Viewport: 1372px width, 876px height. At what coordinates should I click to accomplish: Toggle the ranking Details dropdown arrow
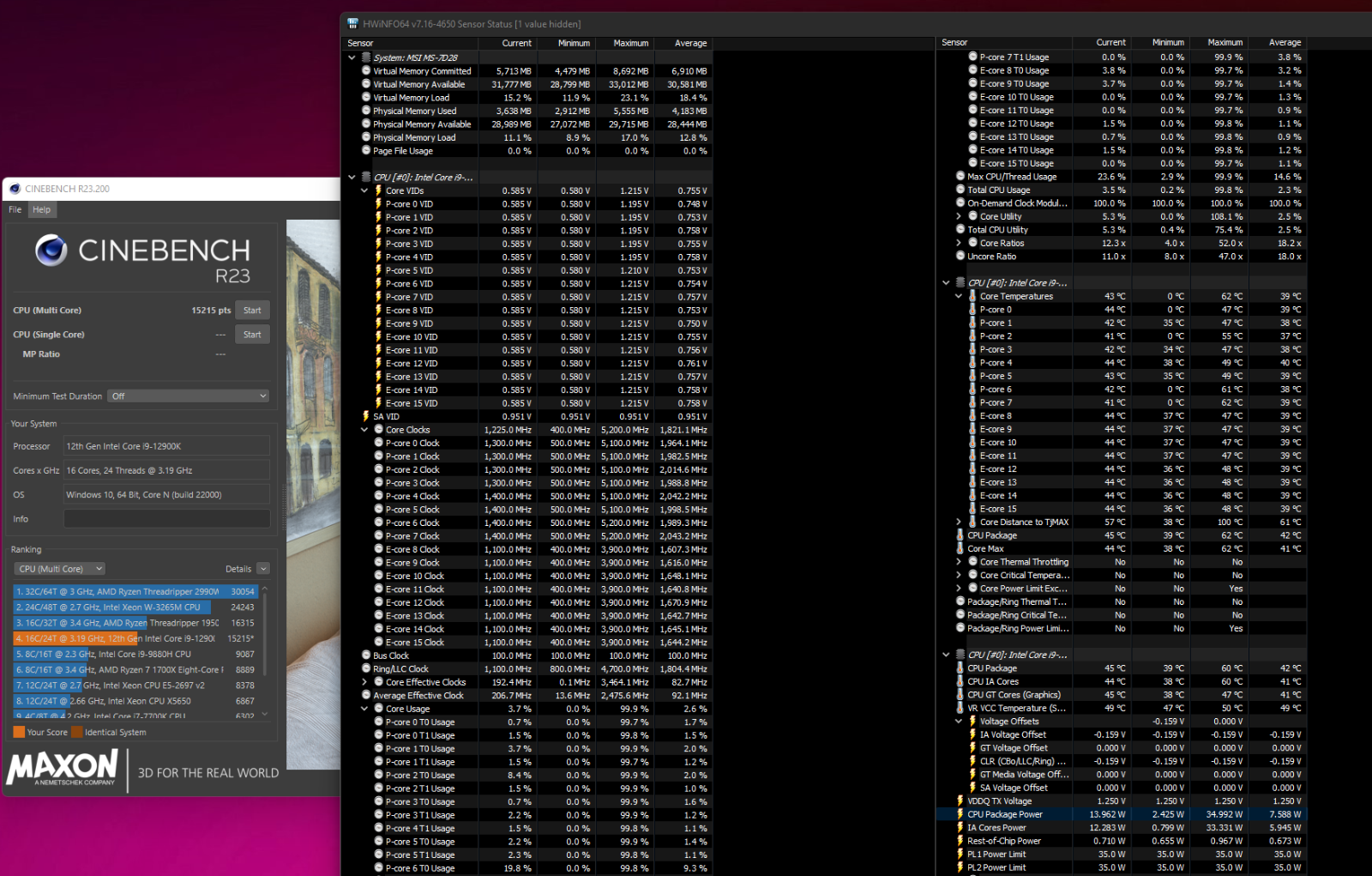point(263,569)
